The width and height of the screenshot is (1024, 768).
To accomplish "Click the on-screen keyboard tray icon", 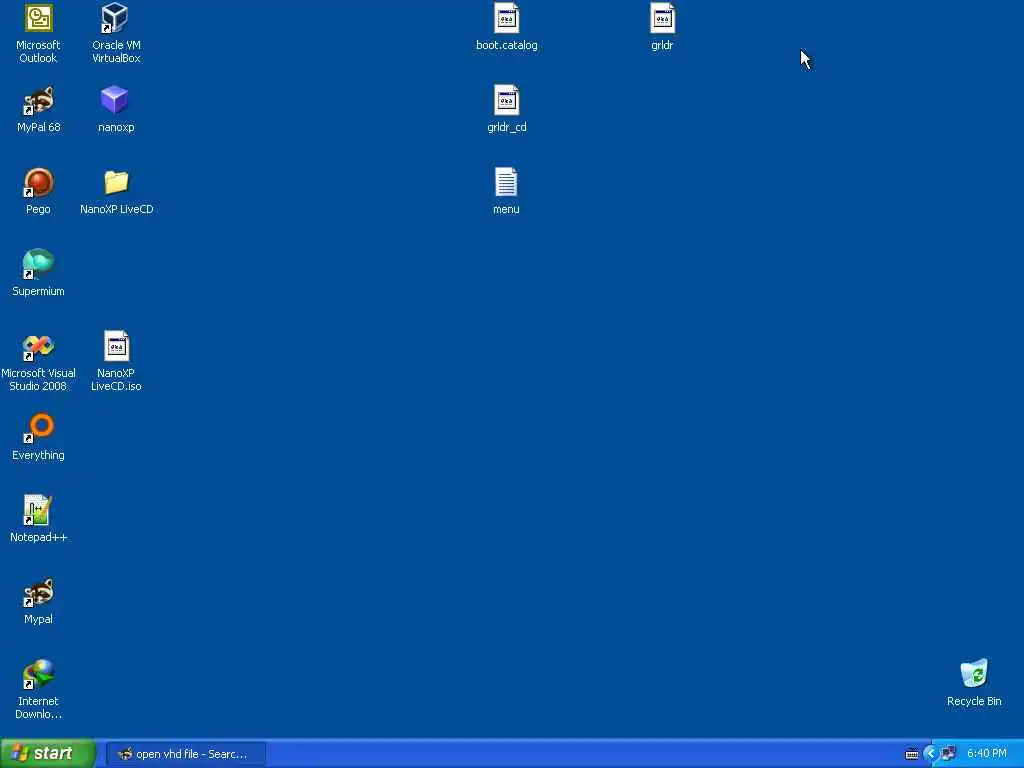I will (912, 754).
